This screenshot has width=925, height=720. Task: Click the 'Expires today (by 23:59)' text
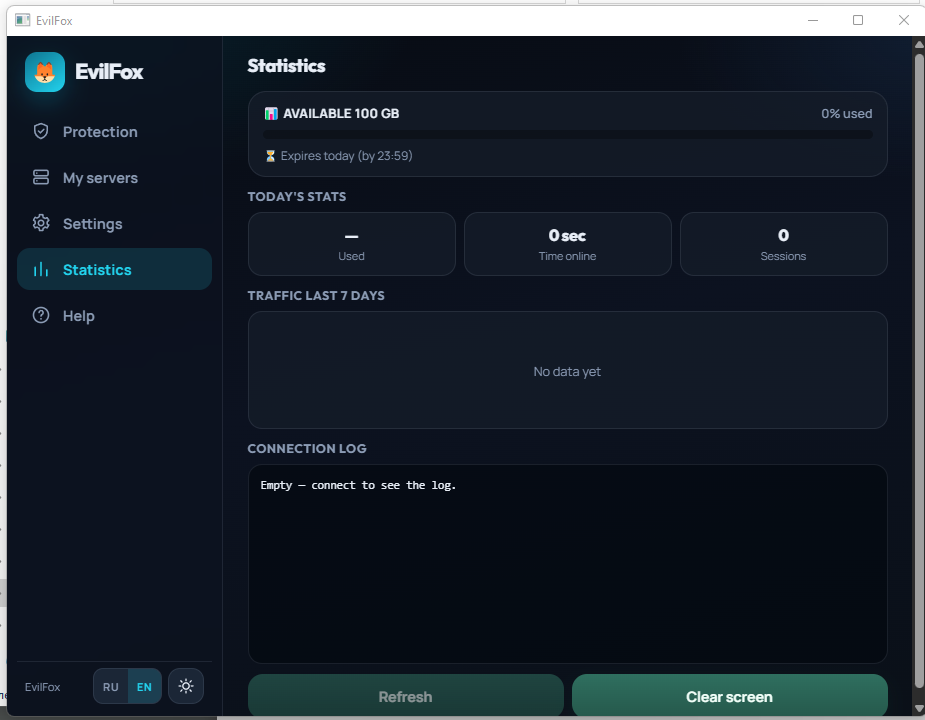(x=346, y=156)
